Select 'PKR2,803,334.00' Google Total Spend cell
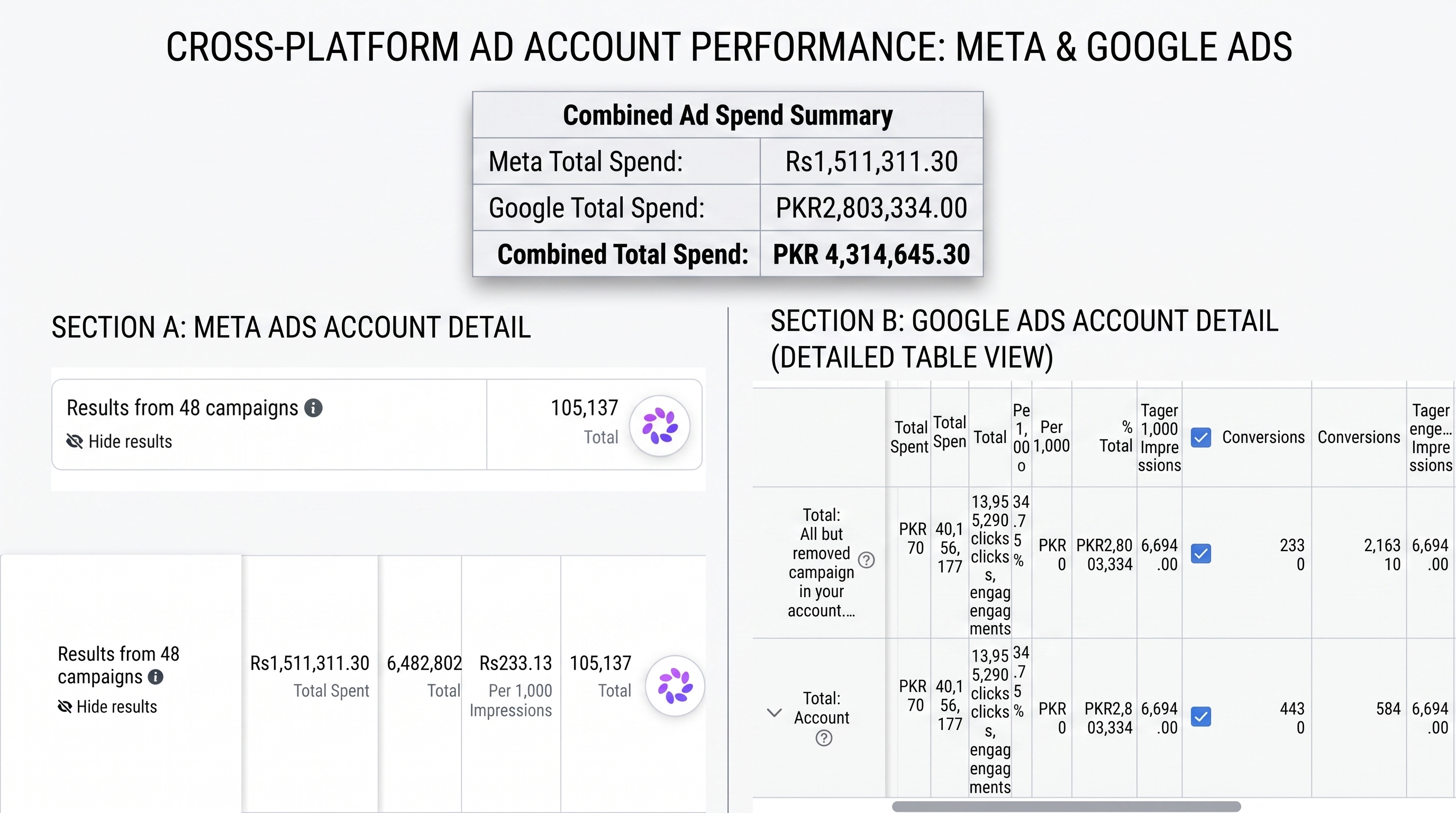1456x813 pixels. pos(871,208)
